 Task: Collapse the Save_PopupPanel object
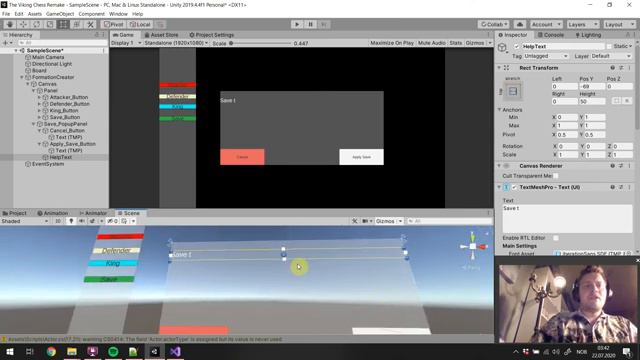pyautogui.click(x=33, y=124)
